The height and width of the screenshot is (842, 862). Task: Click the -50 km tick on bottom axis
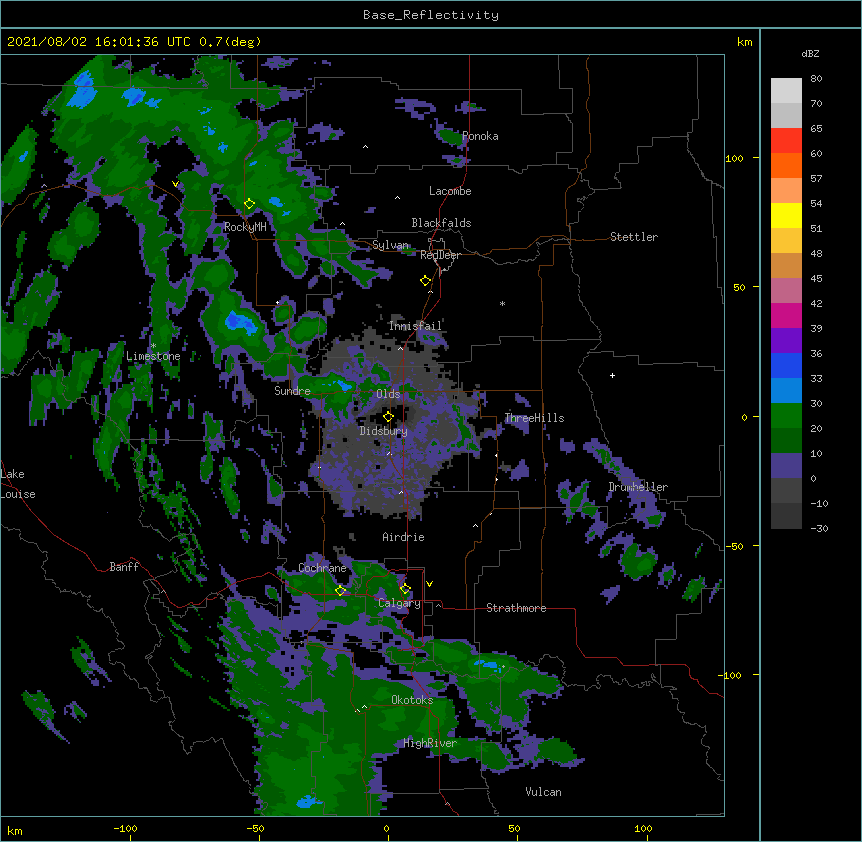point(255,829)
